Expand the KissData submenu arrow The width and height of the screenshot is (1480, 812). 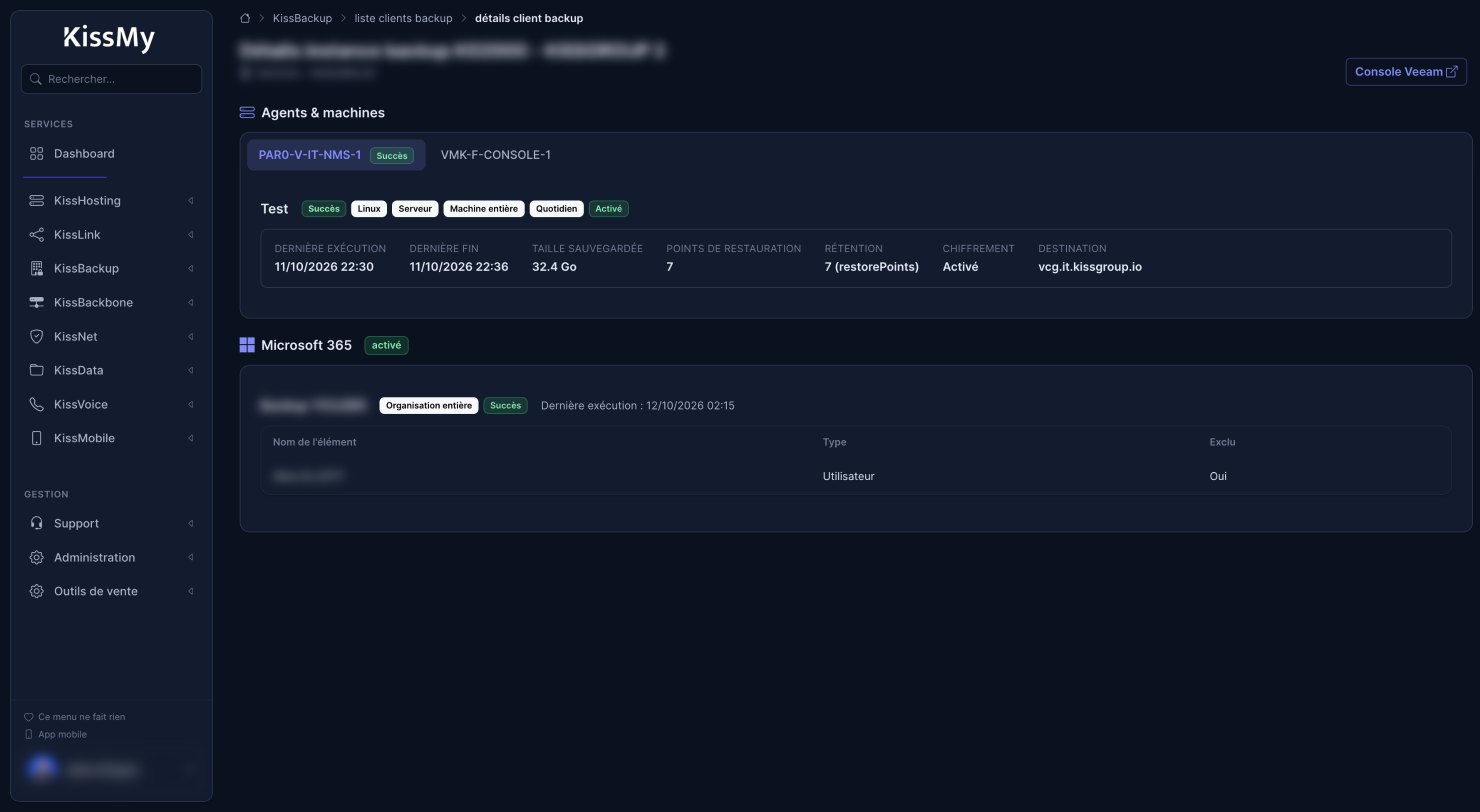(190, 371)
